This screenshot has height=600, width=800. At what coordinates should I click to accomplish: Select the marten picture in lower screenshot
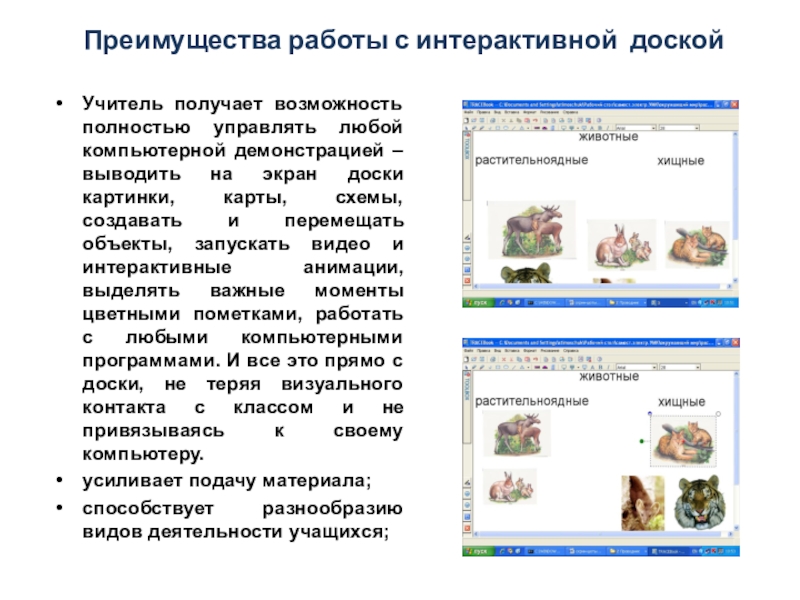[643, 503]
